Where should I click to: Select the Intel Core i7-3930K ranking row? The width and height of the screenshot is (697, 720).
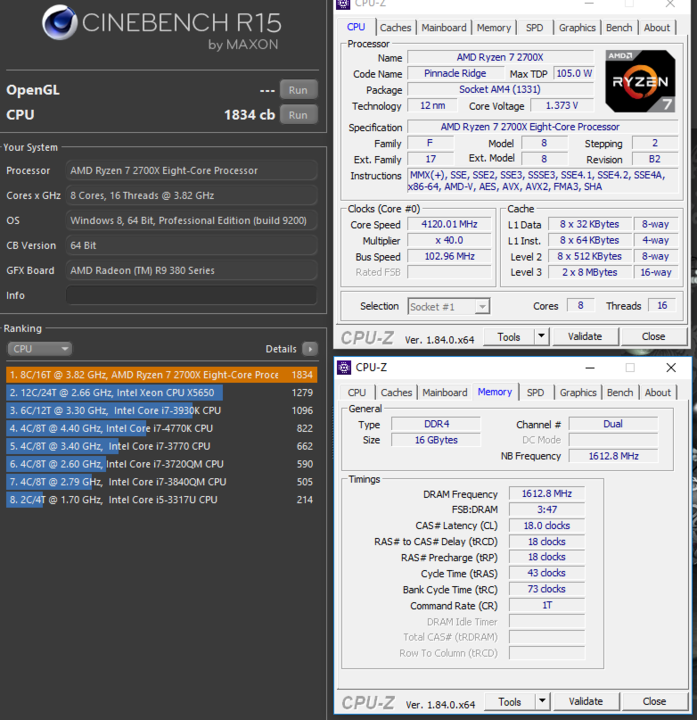point(162,411)
